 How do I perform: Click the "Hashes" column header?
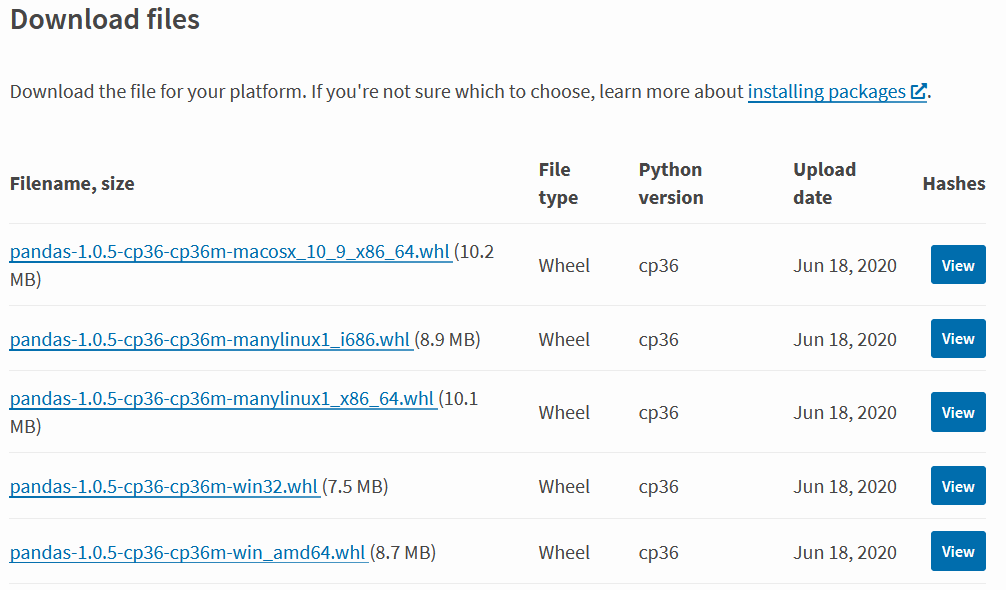coord(953,184)
